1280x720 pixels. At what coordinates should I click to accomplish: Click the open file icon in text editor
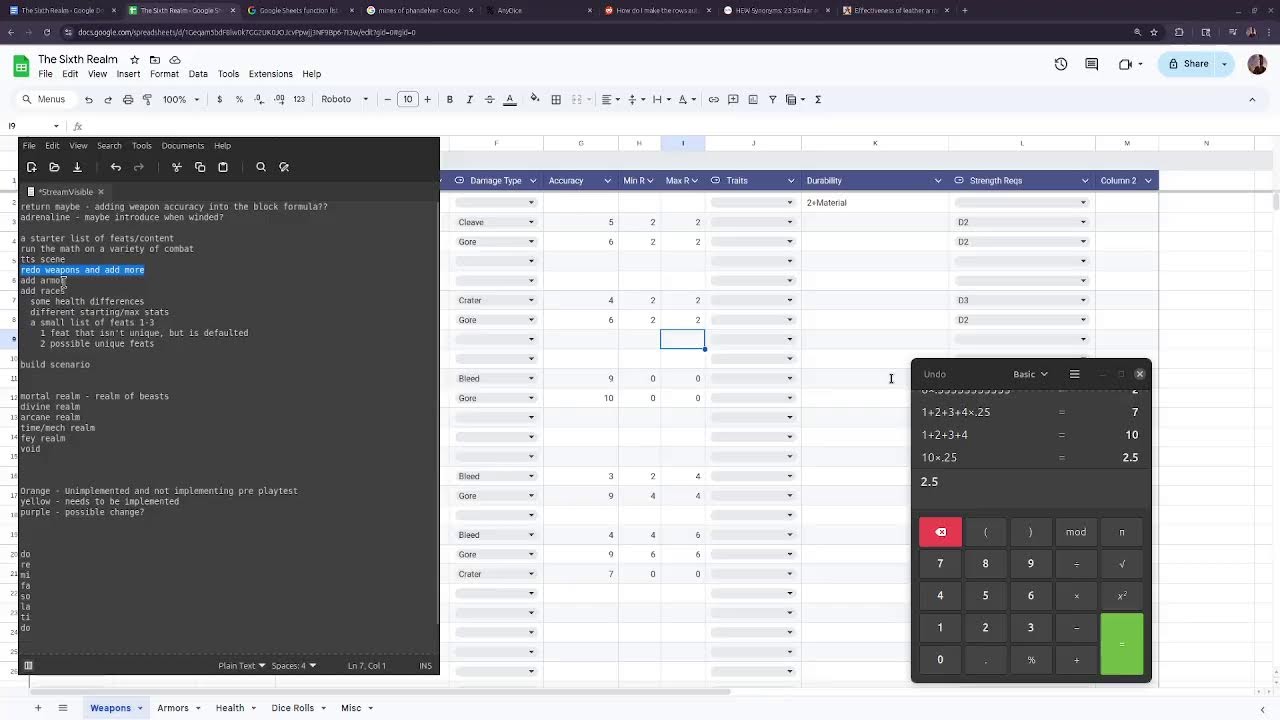pos(54,167)
